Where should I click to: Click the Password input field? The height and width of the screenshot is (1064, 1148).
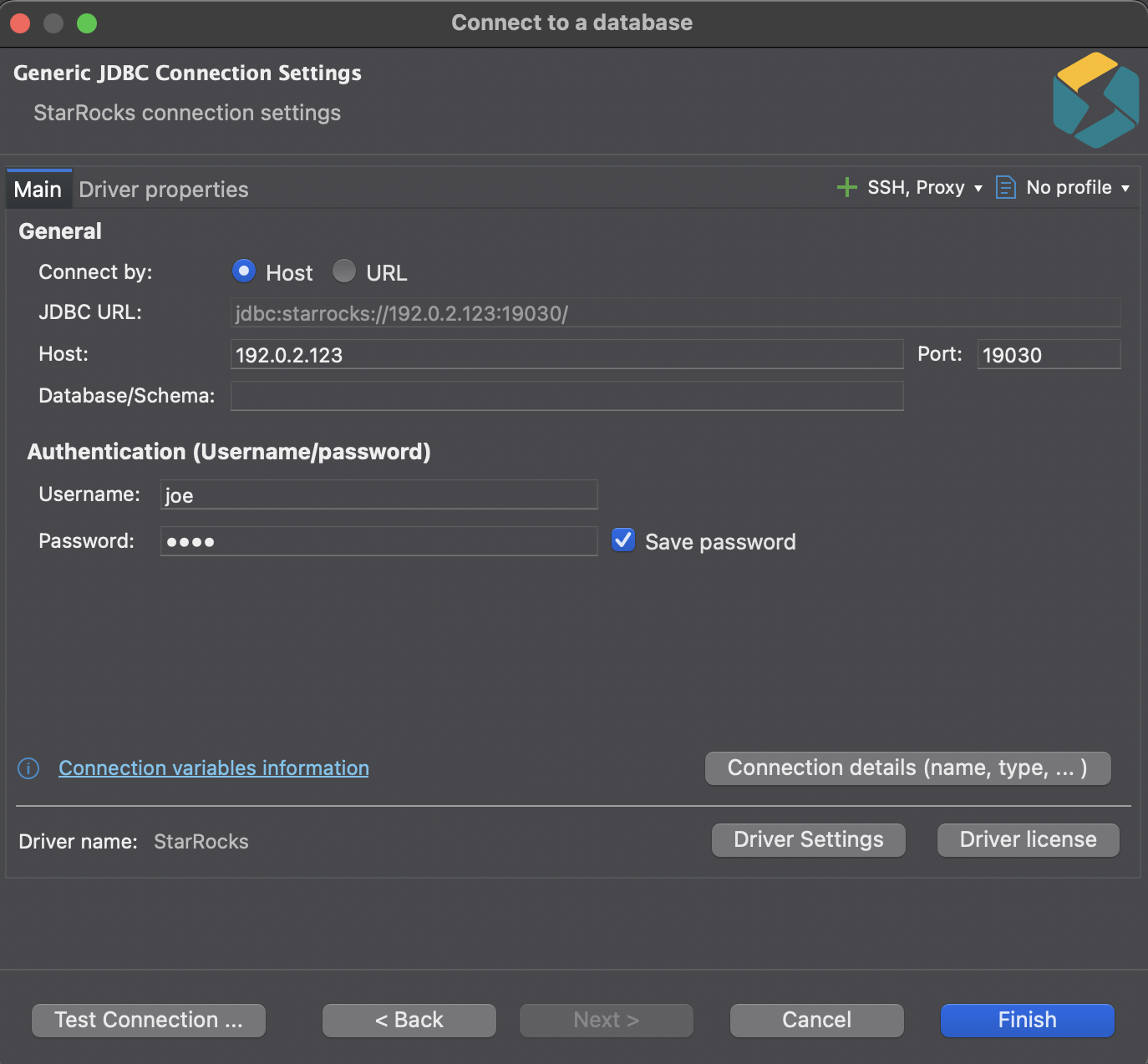pos(379,541)
